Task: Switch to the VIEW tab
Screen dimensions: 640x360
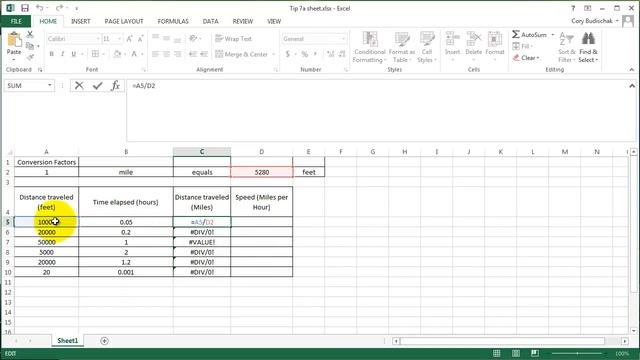Action: (274, 21)
